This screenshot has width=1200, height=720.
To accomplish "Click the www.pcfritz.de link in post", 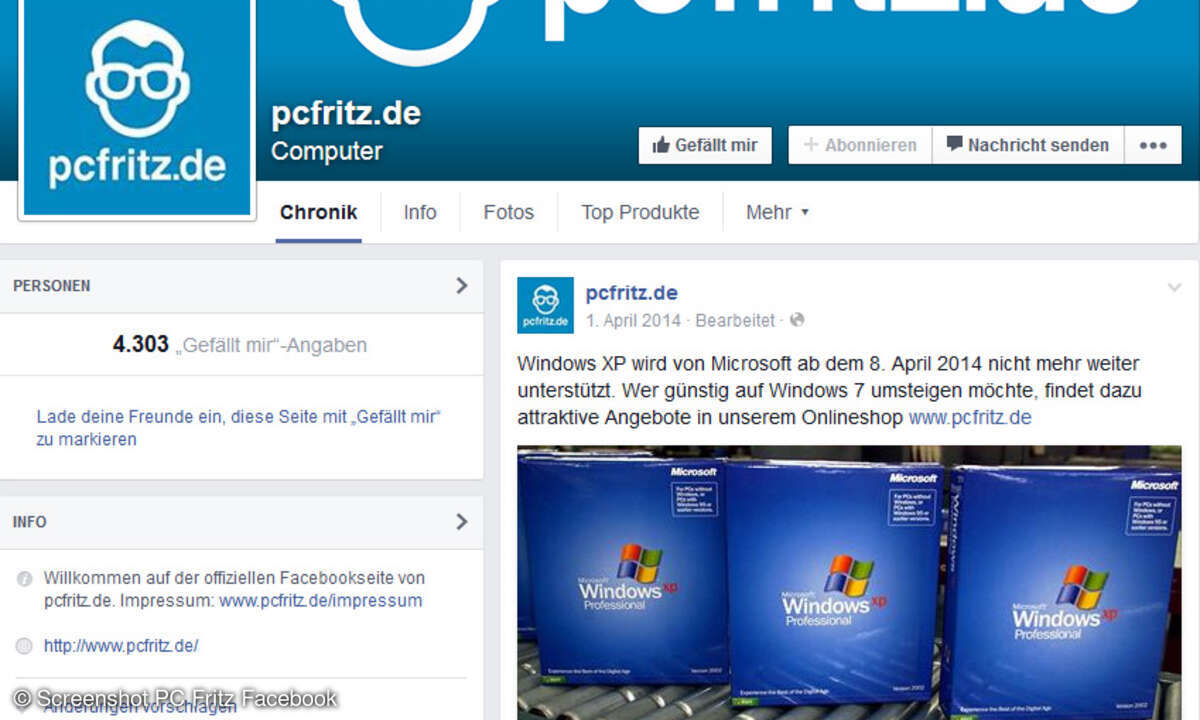I will coord(970,417).
